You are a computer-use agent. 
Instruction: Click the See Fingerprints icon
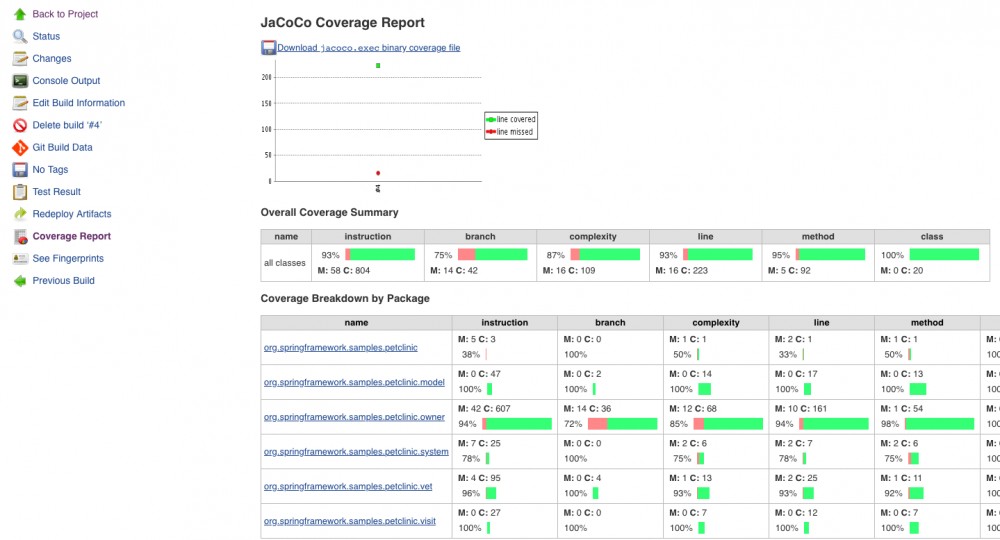click(20, 258)
